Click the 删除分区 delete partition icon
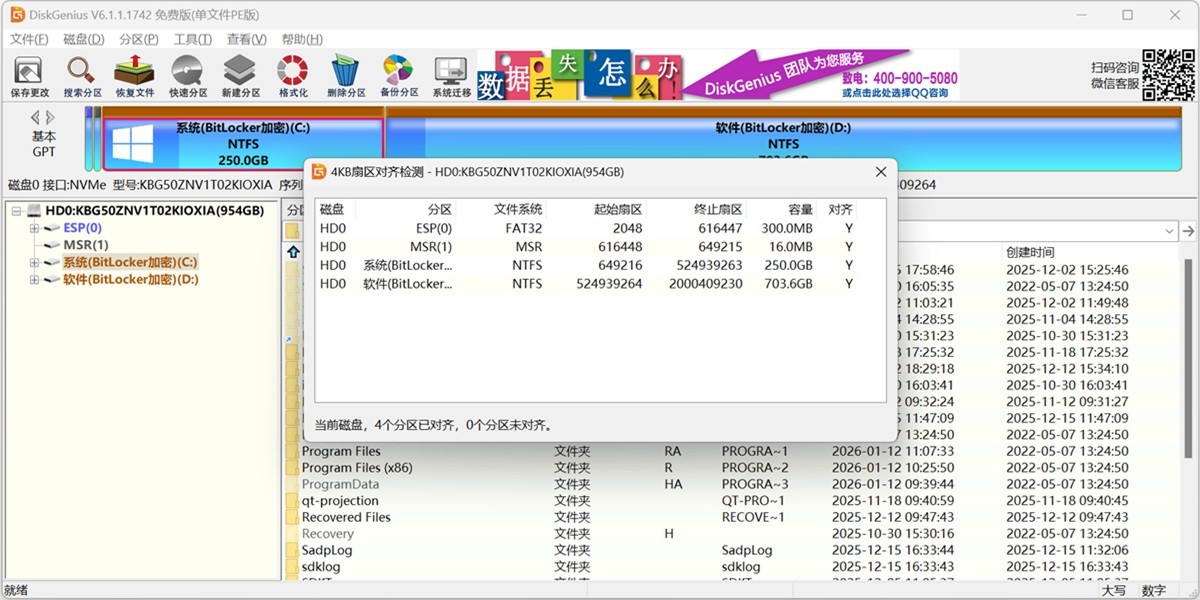The height and width of the screenshot is (600, 1200). click(346, 76)
